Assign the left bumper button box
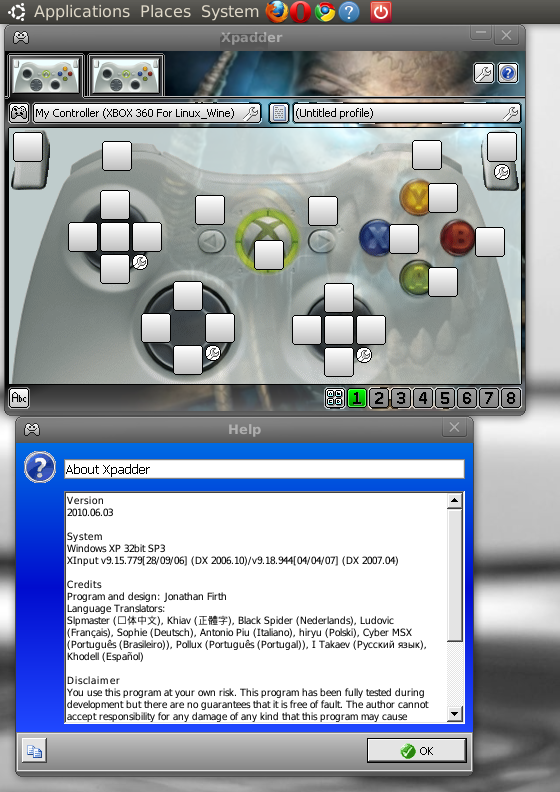 pyautogui.click(x=117, y=156)
